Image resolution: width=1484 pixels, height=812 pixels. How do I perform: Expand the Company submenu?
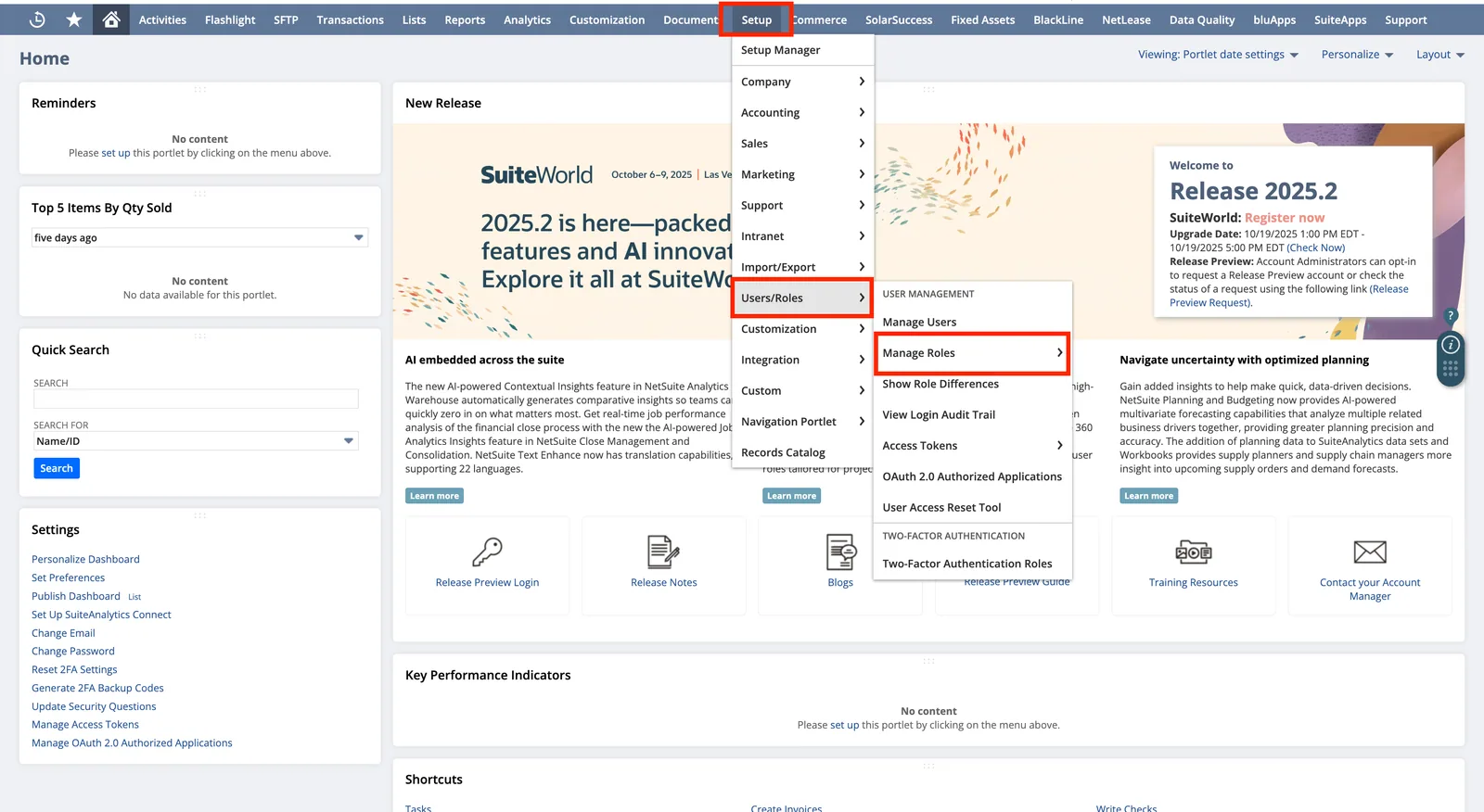802,82
